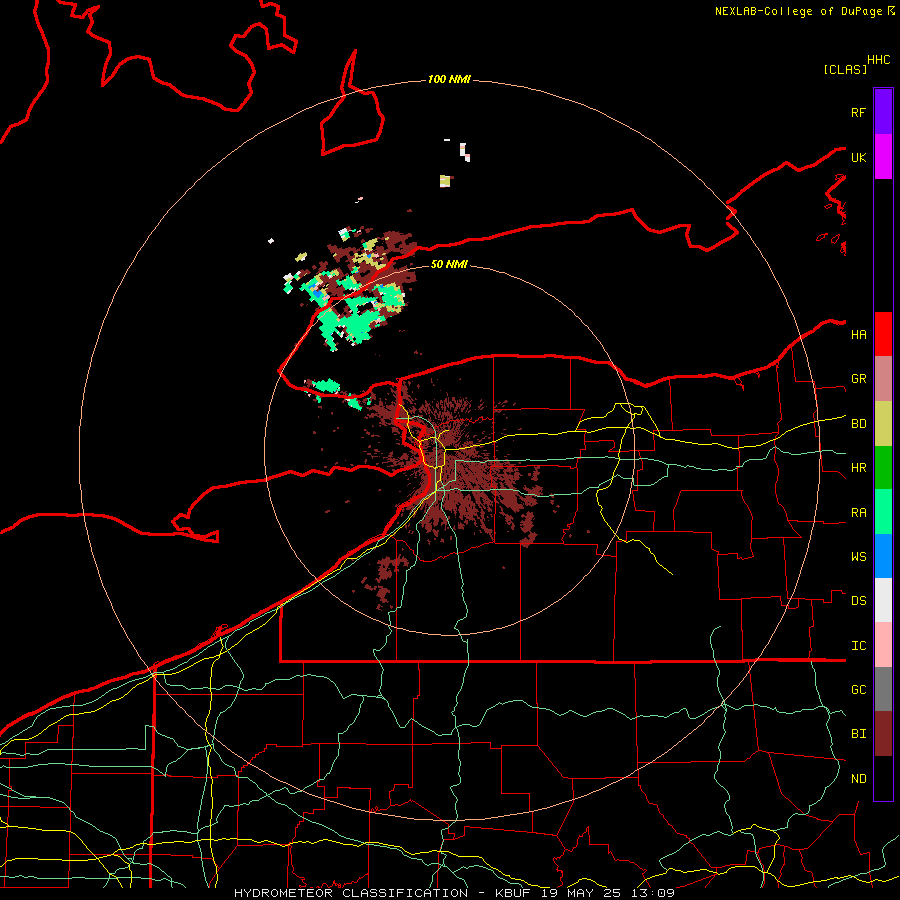The height and width of the screenshot is (900, 900).
Task: Click the 100 NMI range ring label
Action: [x=449, y=79]
